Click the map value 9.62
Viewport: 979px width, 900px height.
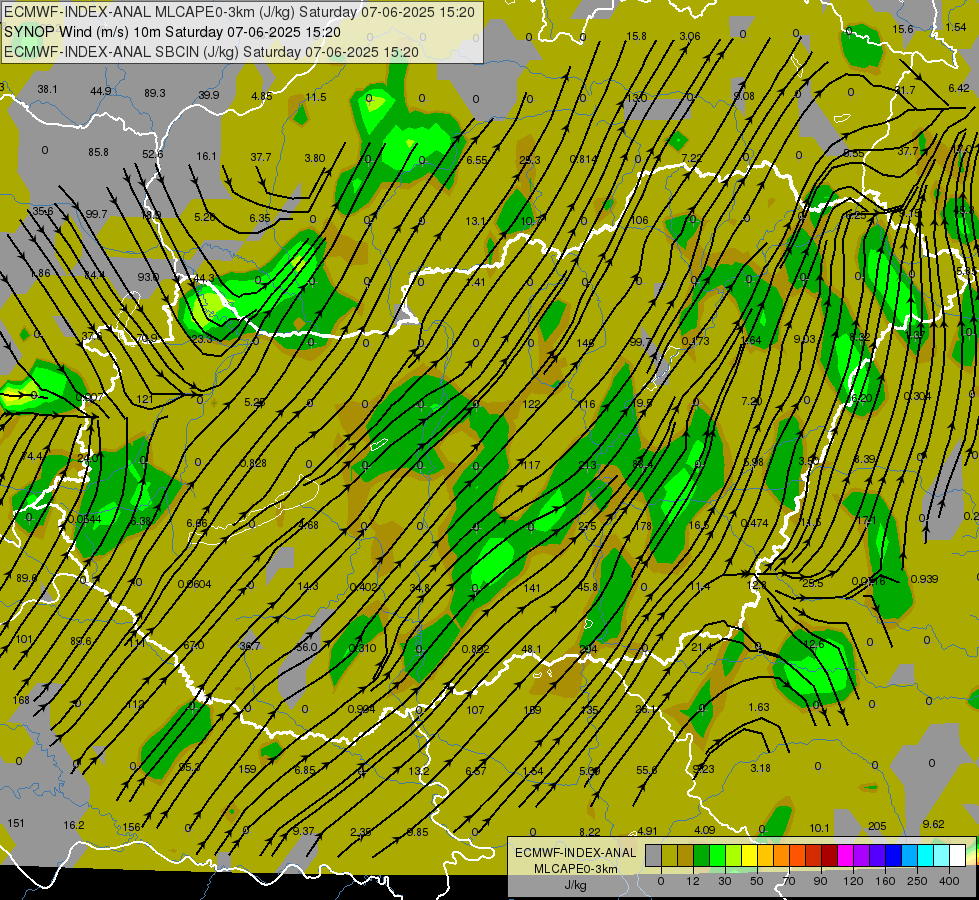(x=933, y=824)
